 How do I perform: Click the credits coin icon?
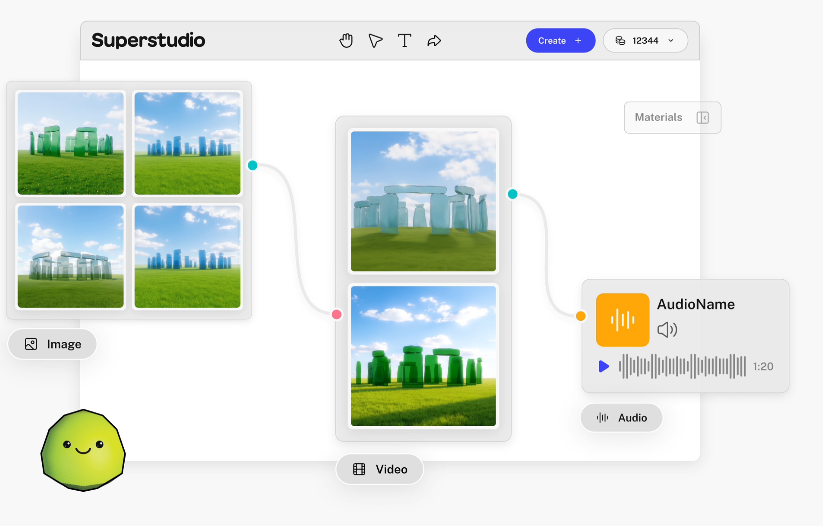(620, 40)
